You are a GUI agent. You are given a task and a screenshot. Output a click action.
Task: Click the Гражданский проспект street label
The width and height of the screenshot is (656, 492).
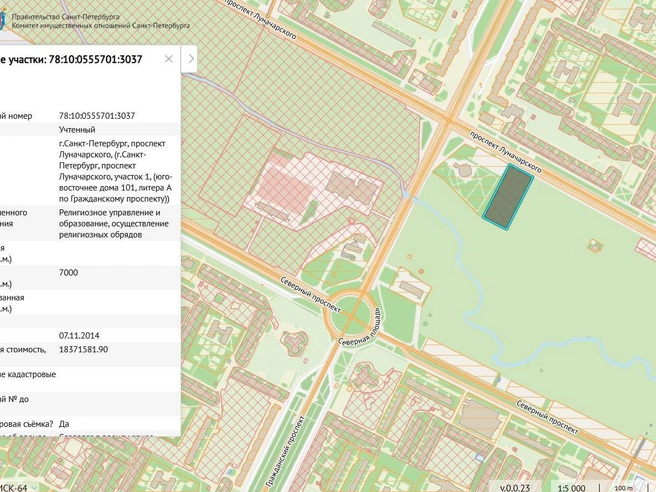[x=284, y=452]
